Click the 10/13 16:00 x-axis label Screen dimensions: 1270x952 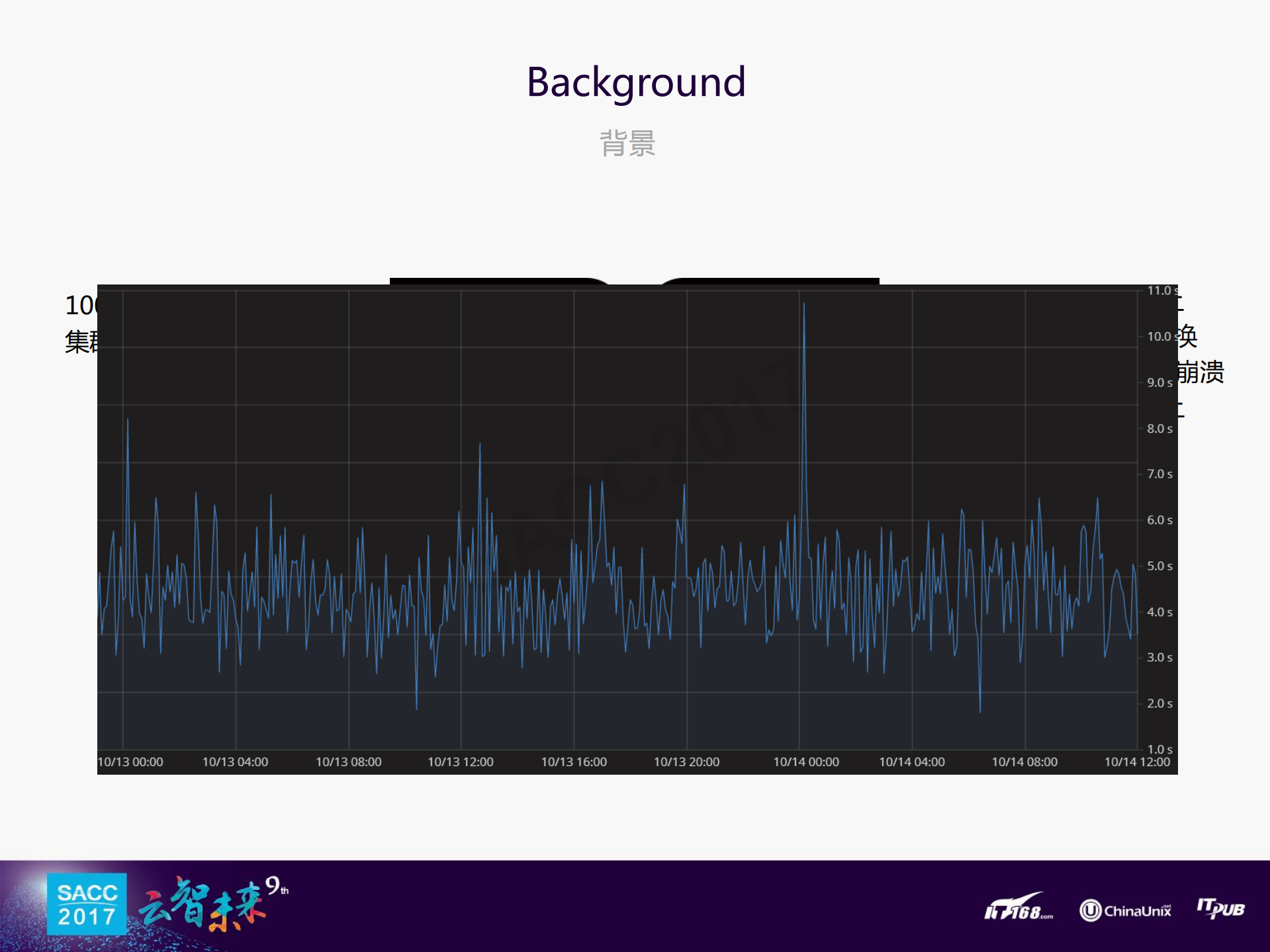coord(574,762)
